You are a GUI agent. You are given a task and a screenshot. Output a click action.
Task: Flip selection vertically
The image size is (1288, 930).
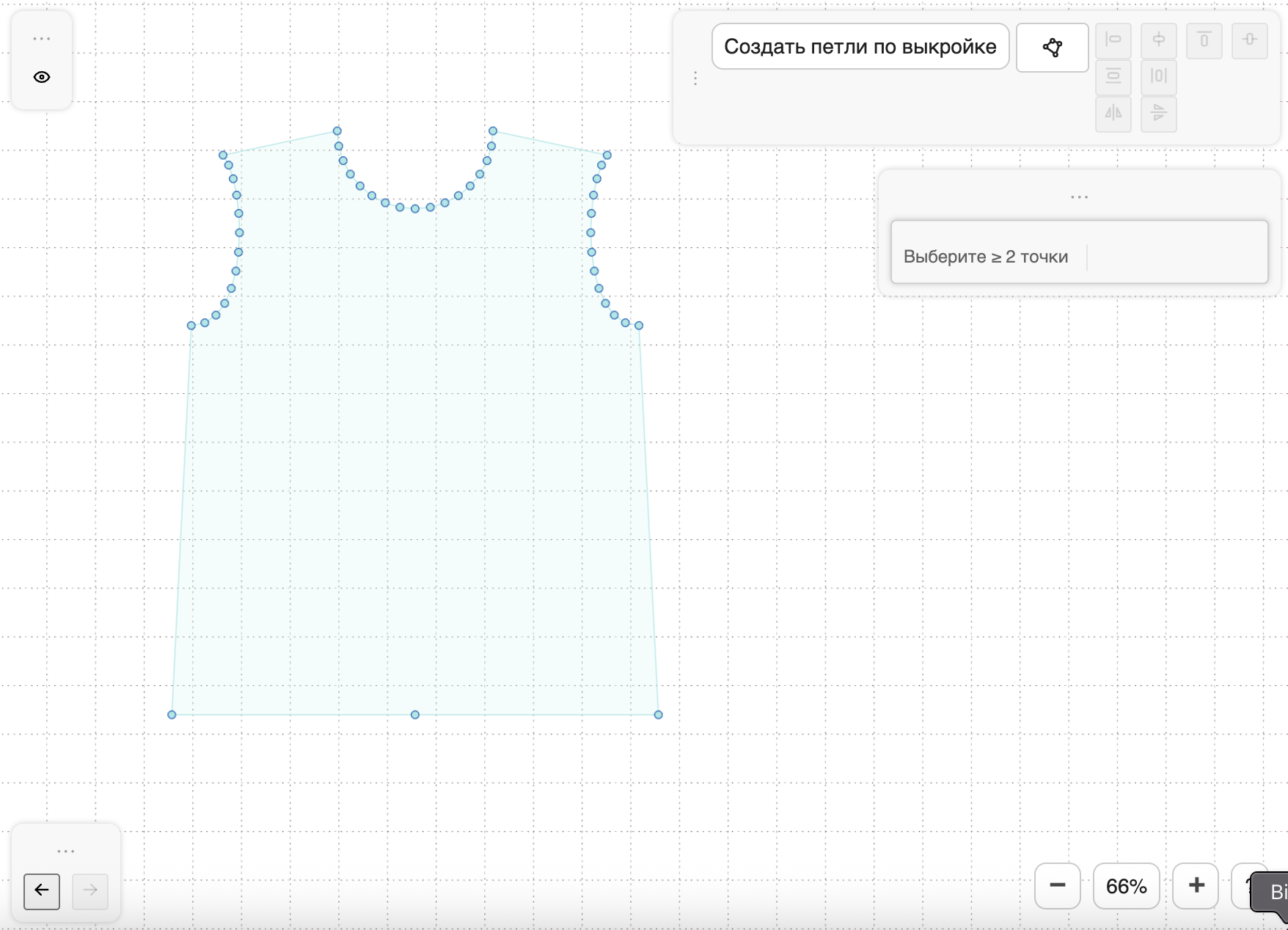[1158, 114]
